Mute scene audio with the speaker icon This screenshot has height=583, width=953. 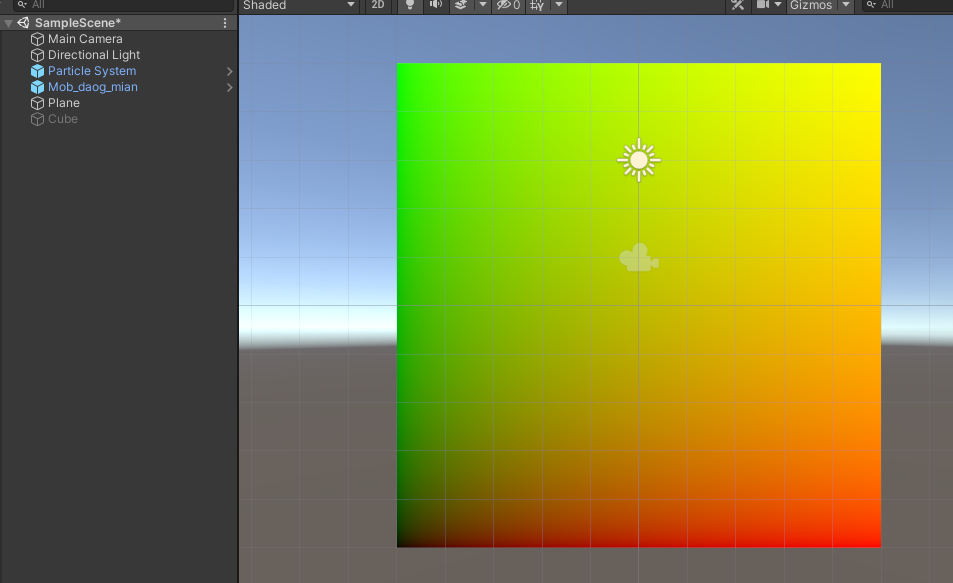[x=435, y=6]
